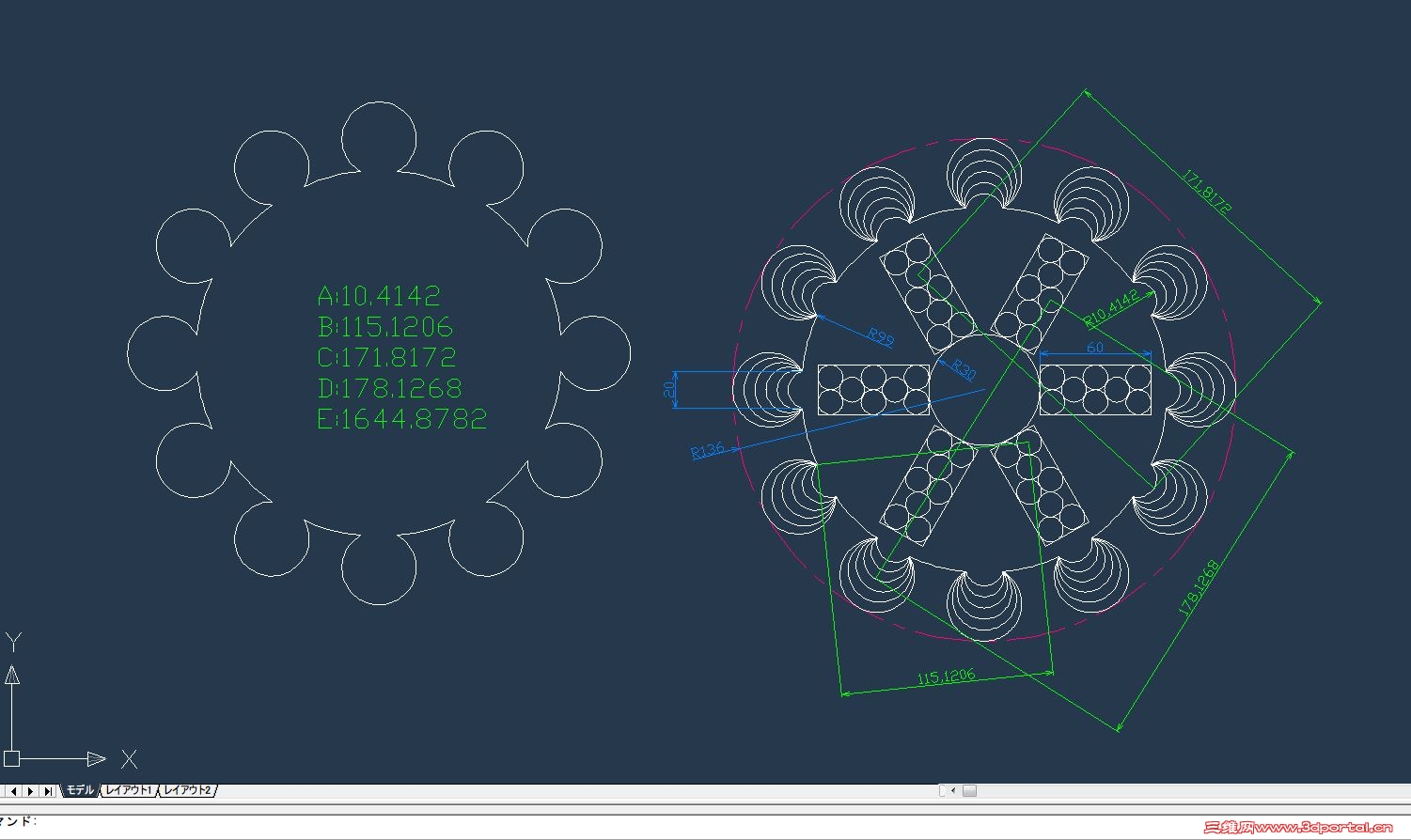
Task: Switch to the モデル tab
Action: coord(80,790)
